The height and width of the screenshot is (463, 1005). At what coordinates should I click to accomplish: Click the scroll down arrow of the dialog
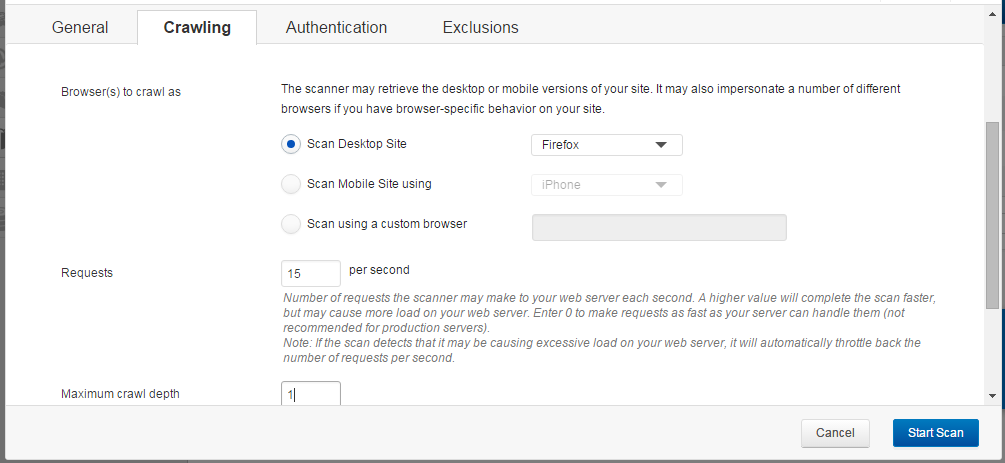[x=992, y=396]
